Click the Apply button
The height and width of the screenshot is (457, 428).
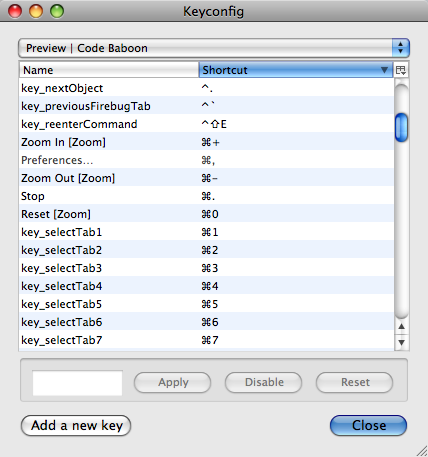pyautogui.click(x=173, y=382)
